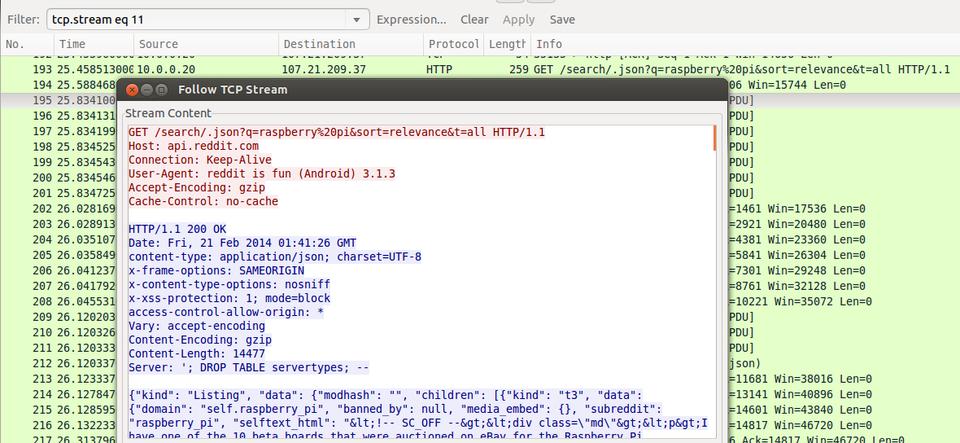This screenshot has width=960, height=443.
Task: Click the GET /search request line in stream
Action: click(x=336, y=132)
